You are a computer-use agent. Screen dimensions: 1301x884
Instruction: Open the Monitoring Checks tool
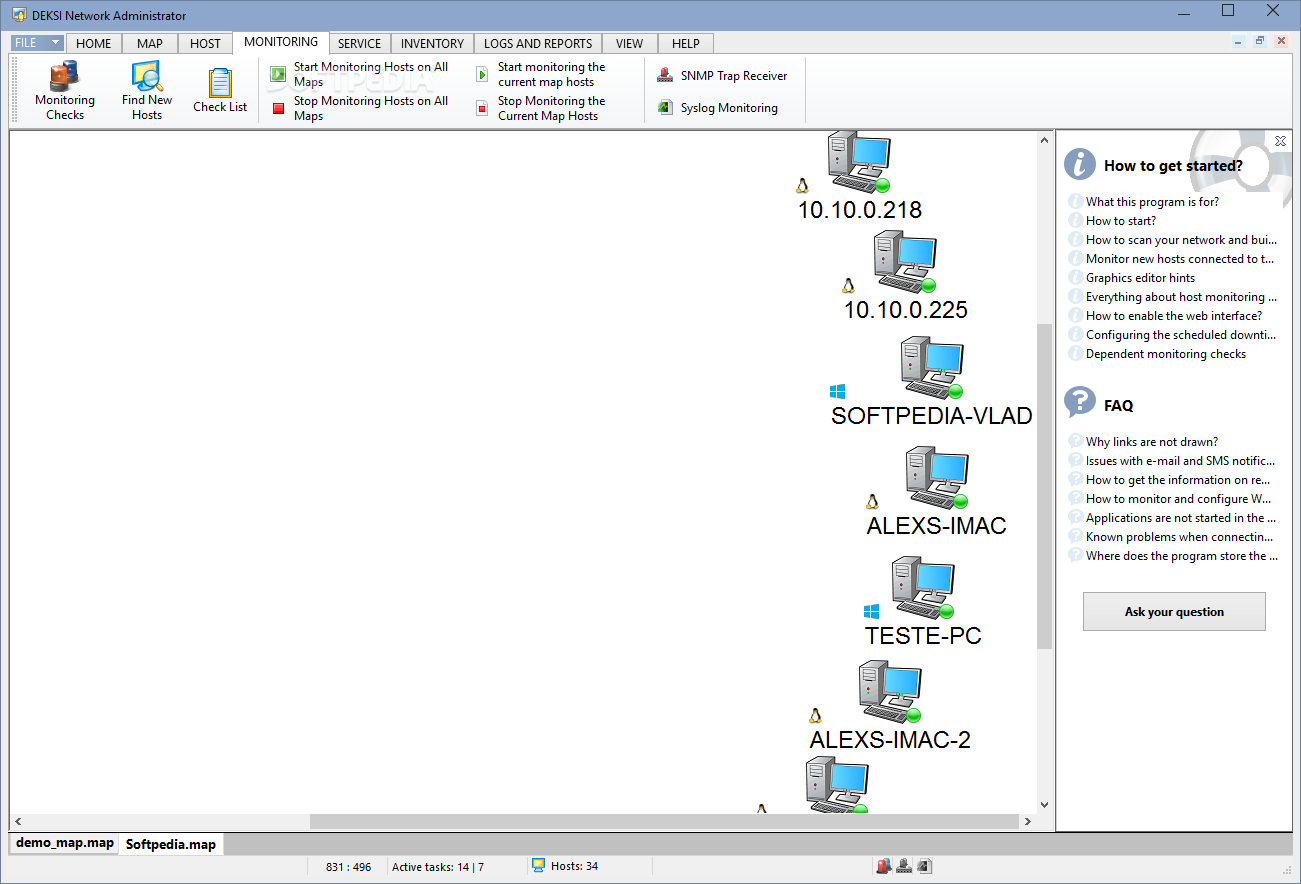(65, 91)
